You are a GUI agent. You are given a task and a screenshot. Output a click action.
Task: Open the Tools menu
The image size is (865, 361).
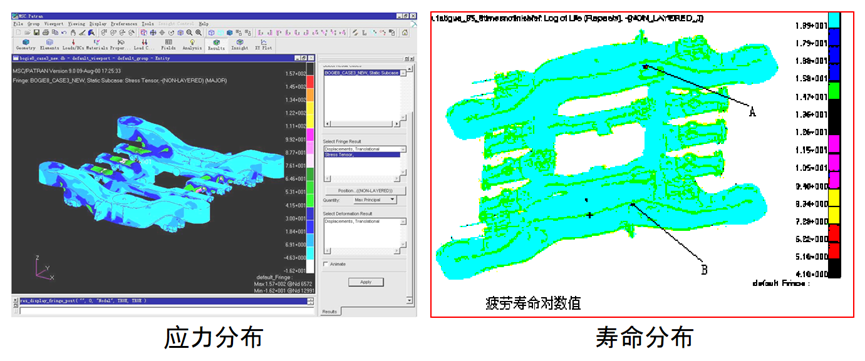[148, 24]
